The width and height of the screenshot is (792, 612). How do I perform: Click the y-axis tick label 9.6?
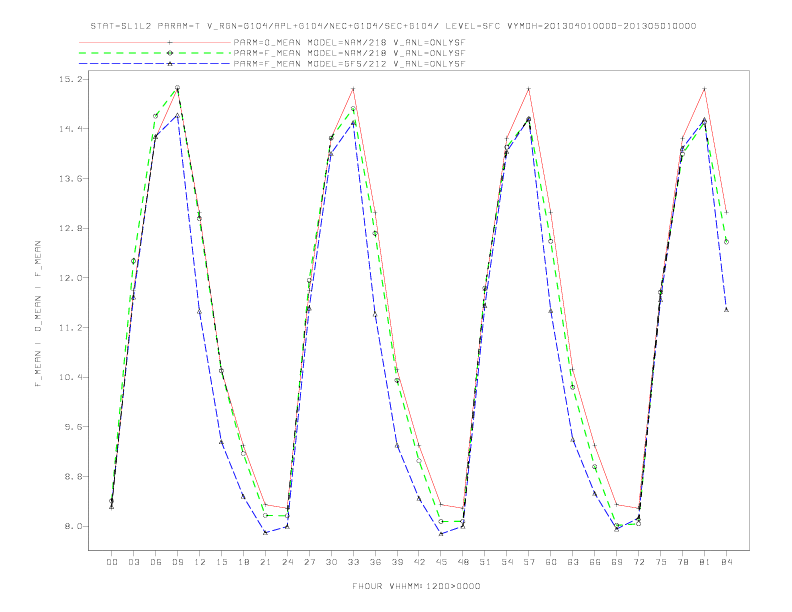(x=71, y=427)
